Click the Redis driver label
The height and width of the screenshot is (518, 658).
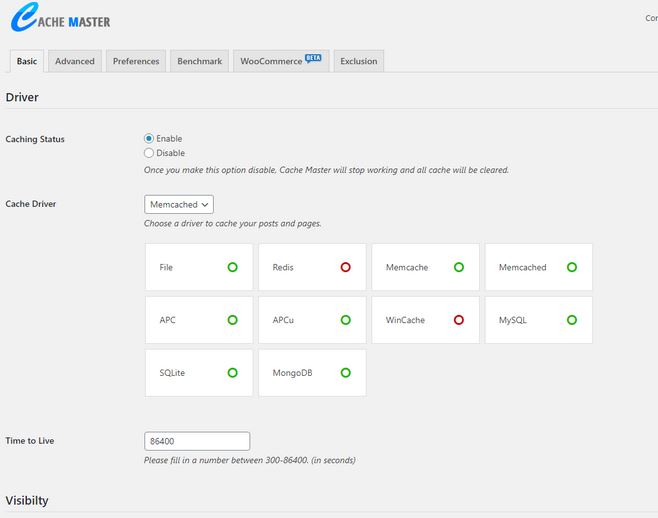coord(283,267)
